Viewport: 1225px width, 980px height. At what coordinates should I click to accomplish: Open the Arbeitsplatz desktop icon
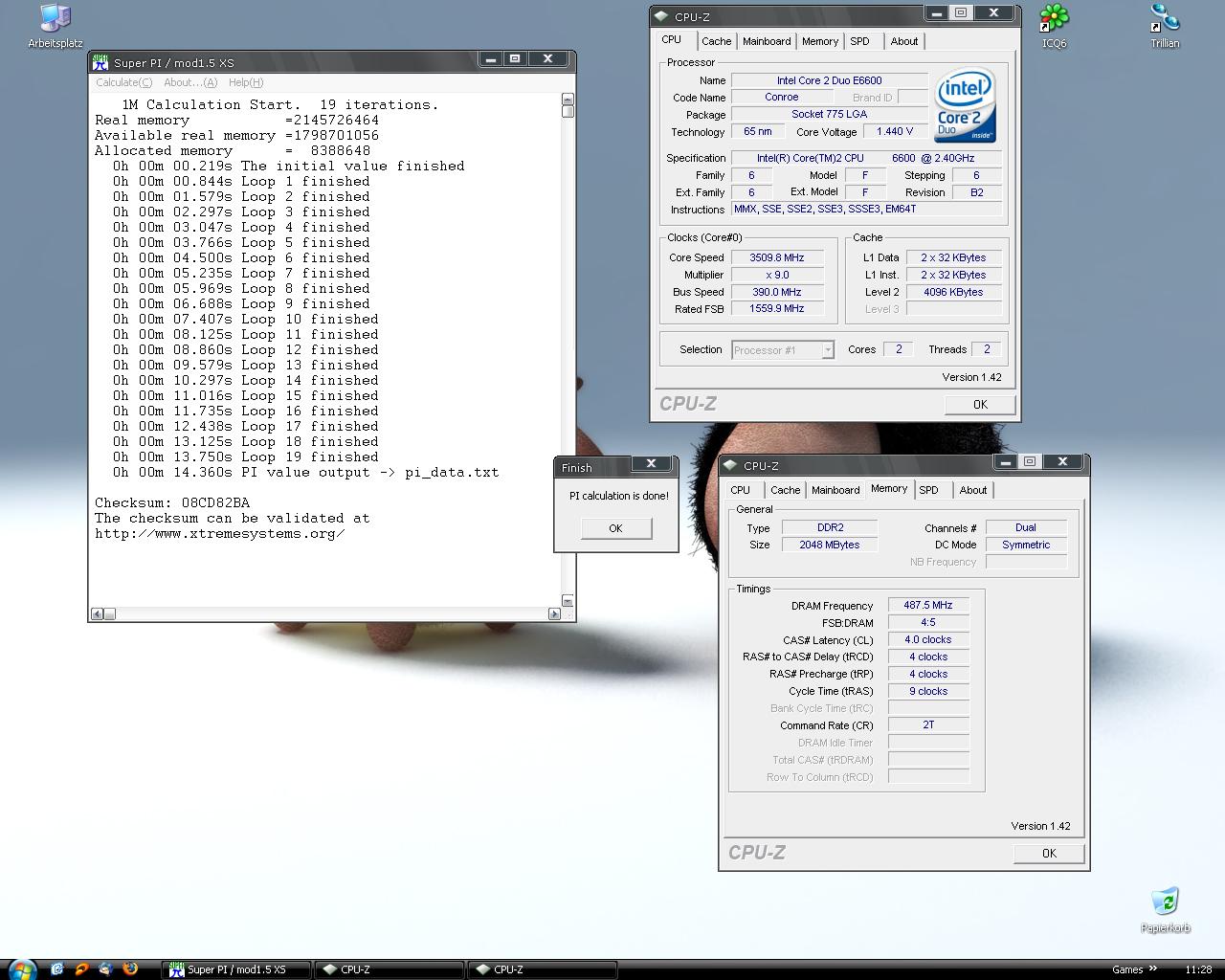[x=56, y=26]
